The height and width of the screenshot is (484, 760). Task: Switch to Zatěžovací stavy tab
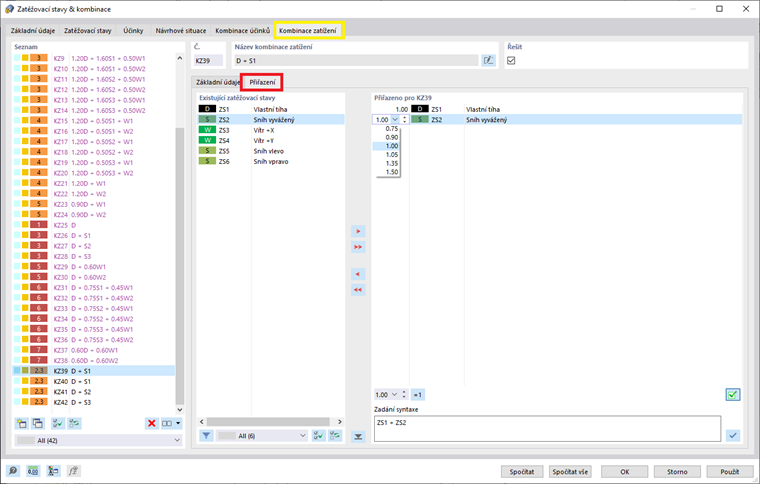pos(88,31)
